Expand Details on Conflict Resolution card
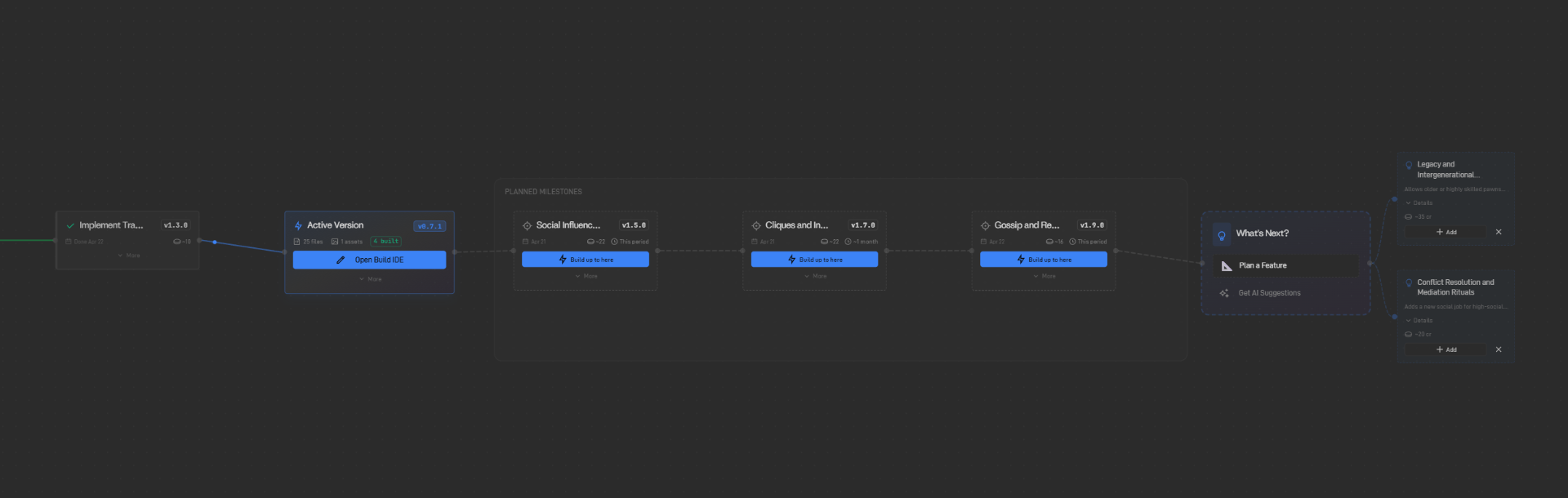The width and height of the screenshot is (1568, 498). pos(1419,321)
